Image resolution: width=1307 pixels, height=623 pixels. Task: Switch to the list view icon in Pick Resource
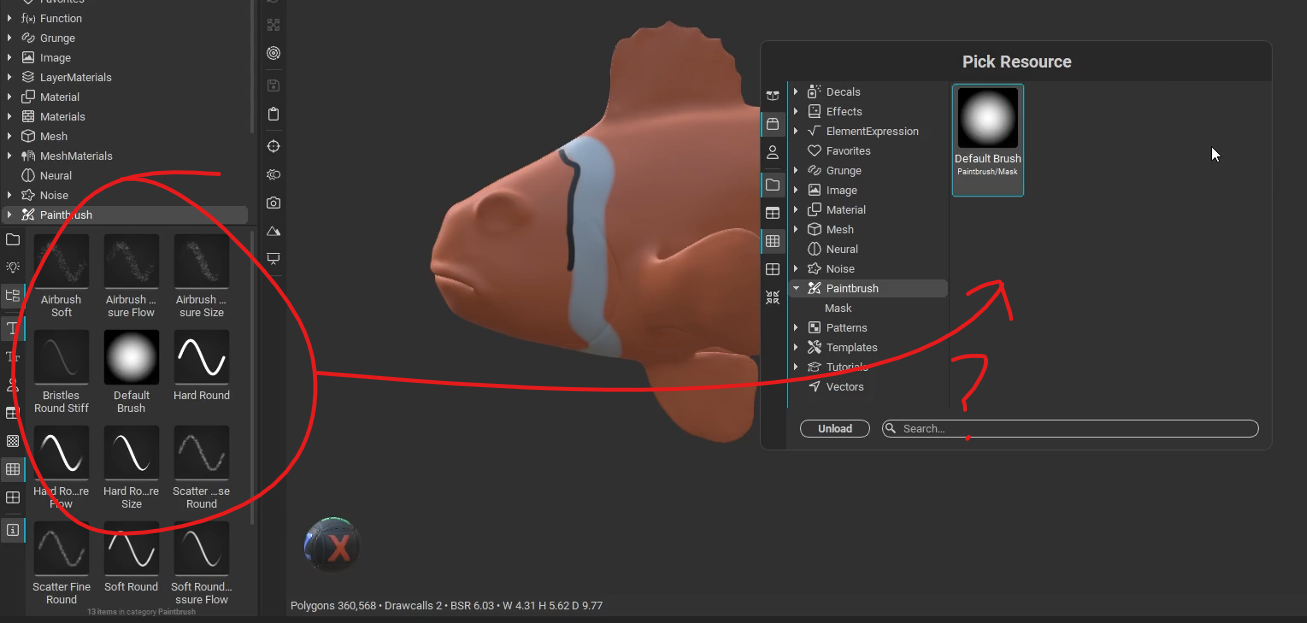point(772,213)
